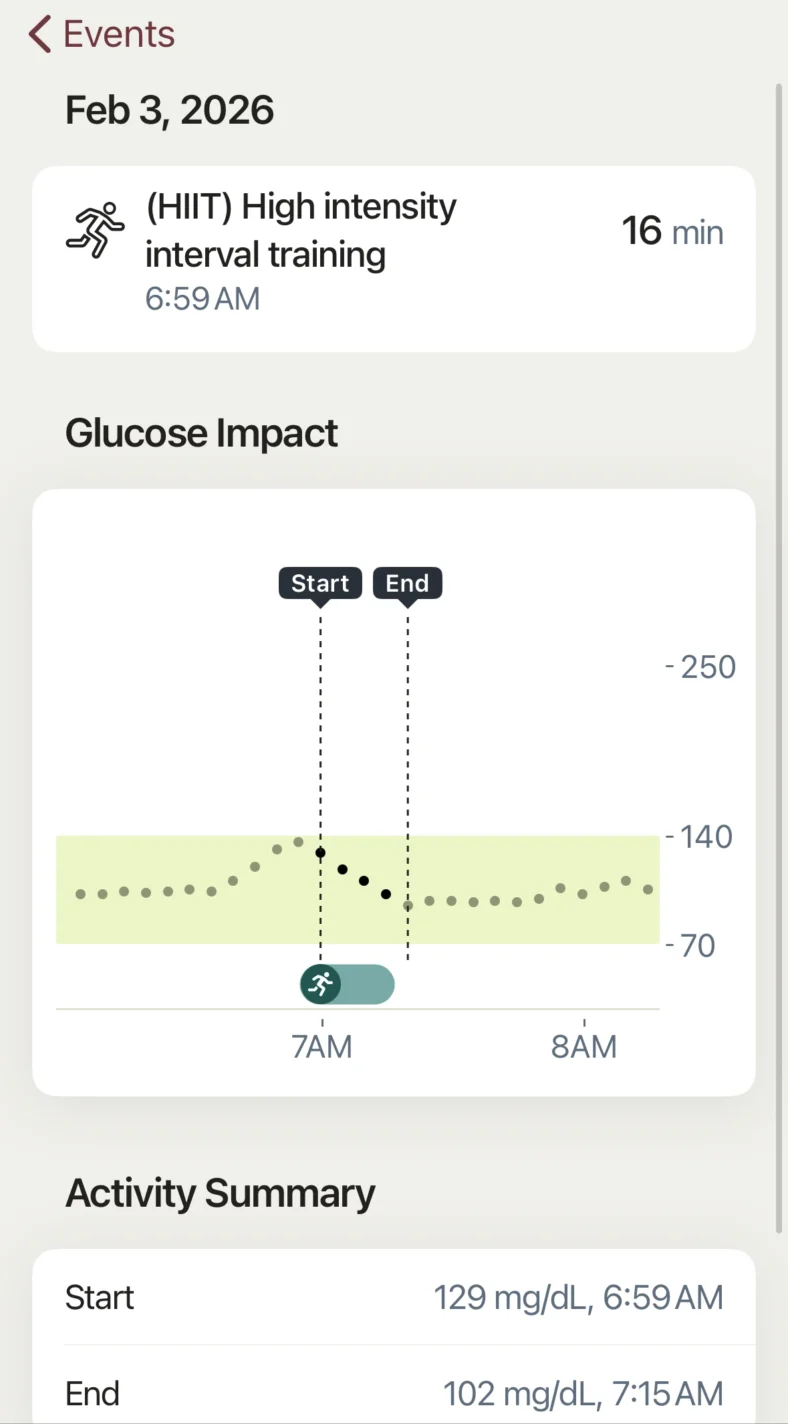The width and height of the screenshot is (788, 1424).
Task: Tap the 7AM time axis label
Action: coord(322,1047)
